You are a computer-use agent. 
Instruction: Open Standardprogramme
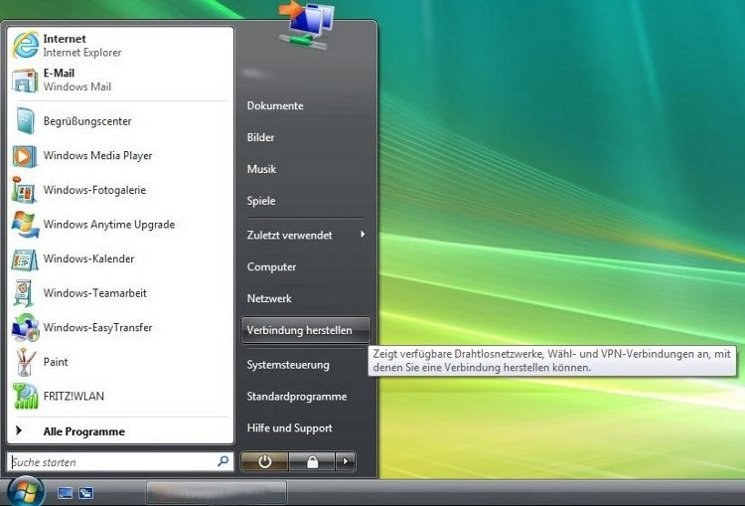click(x=296, y=396)
